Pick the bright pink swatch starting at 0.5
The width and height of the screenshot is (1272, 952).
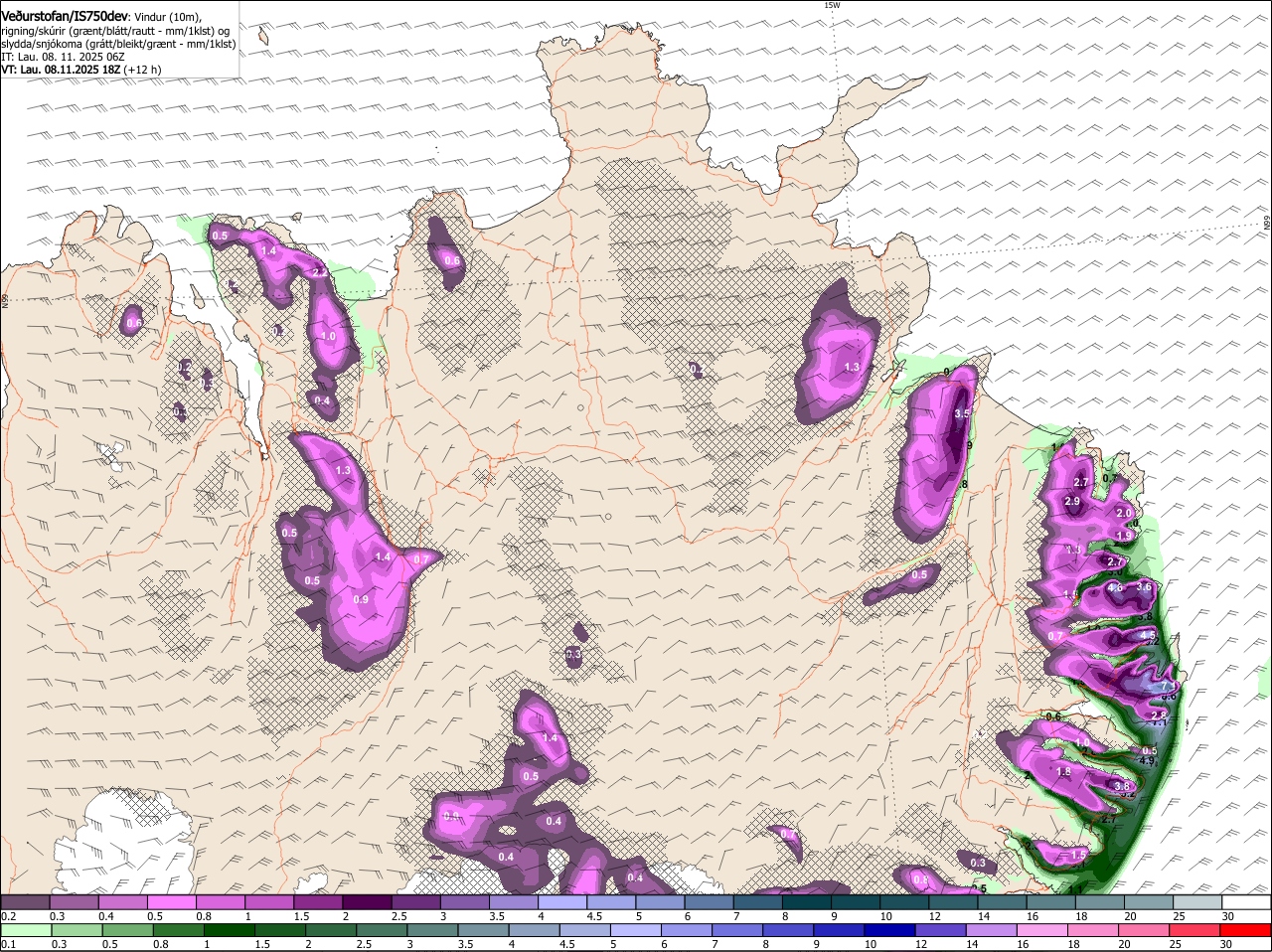pyautogui.click(x=172, y=902)
